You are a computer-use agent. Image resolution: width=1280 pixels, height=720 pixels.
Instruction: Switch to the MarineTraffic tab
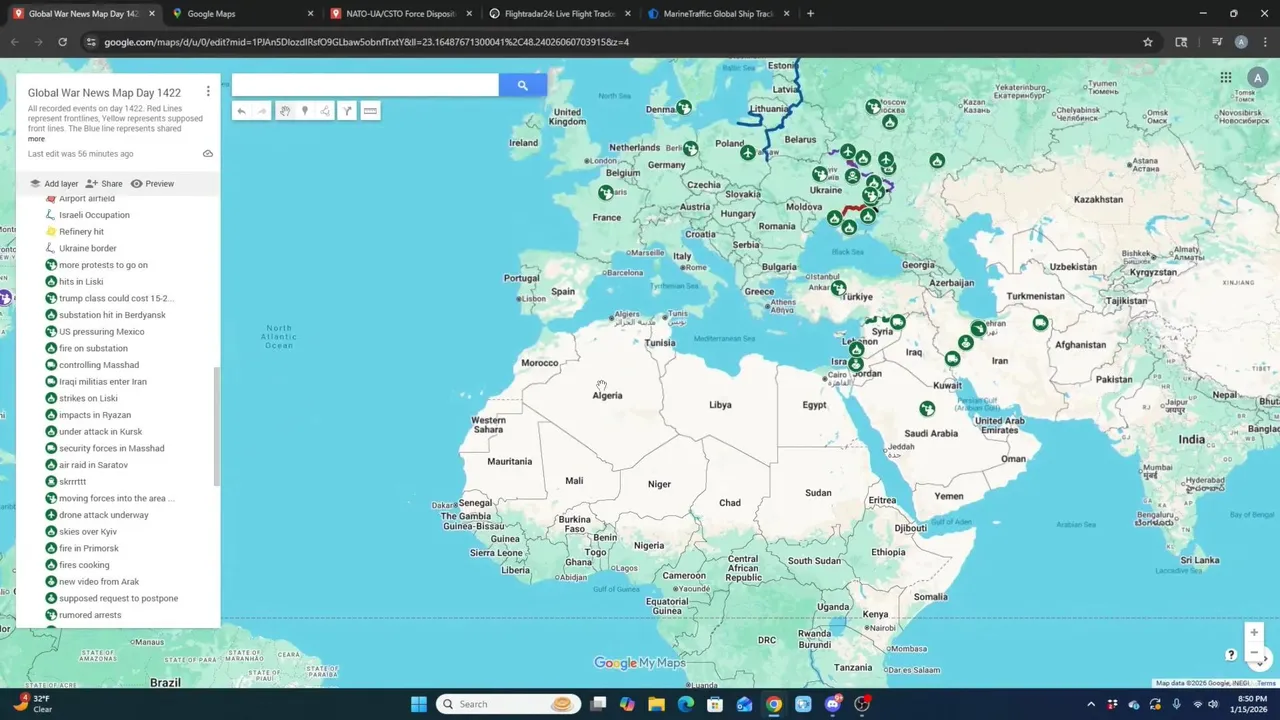(x=719, y=14)
